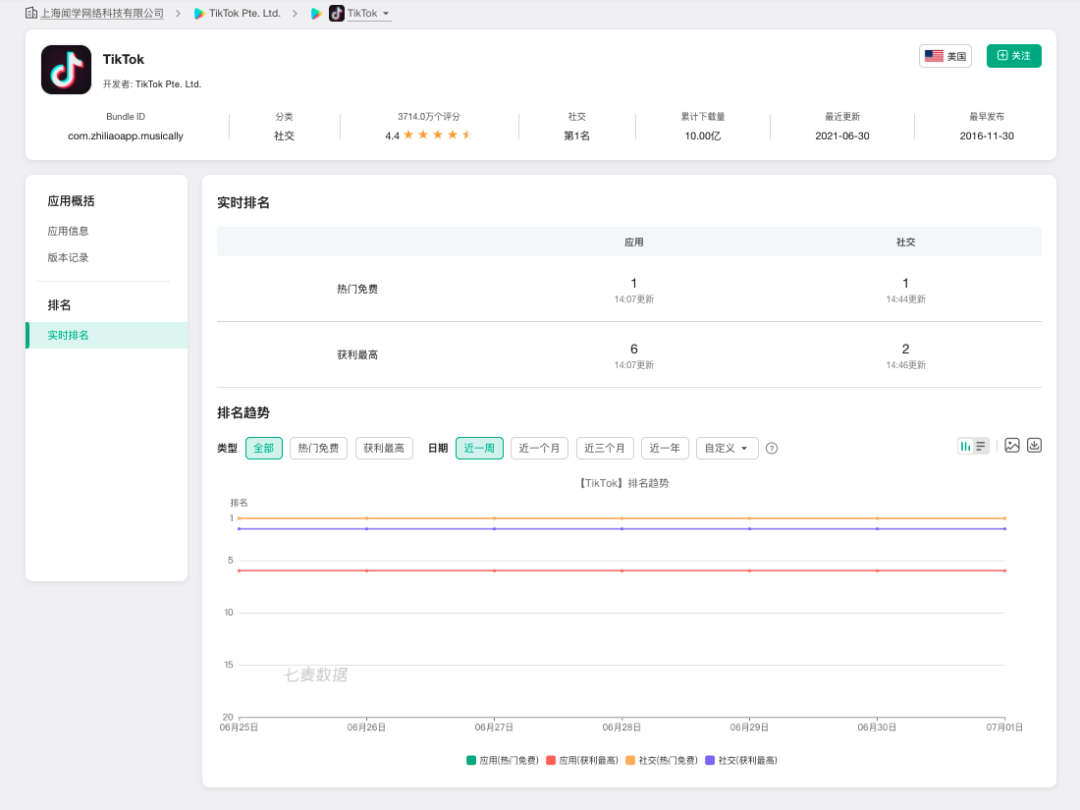The image size is (1080, 810).
Task: Open 上海闻学网络科技有限公司 breadcrumb link
Action: pyautogui.click(x=102, y=14)
